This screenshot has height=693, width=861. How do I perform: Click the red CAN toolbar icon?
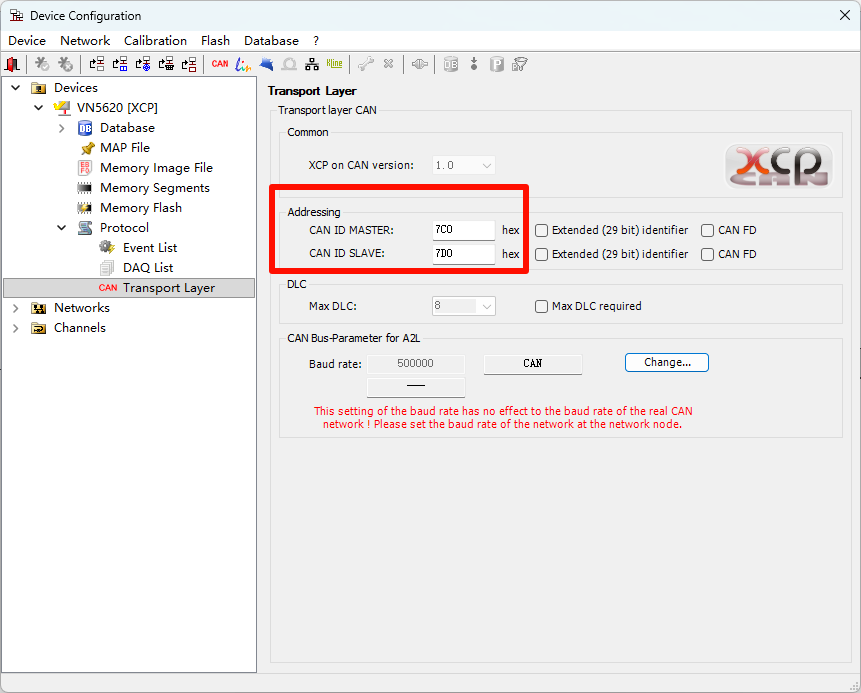click(220, 64)
